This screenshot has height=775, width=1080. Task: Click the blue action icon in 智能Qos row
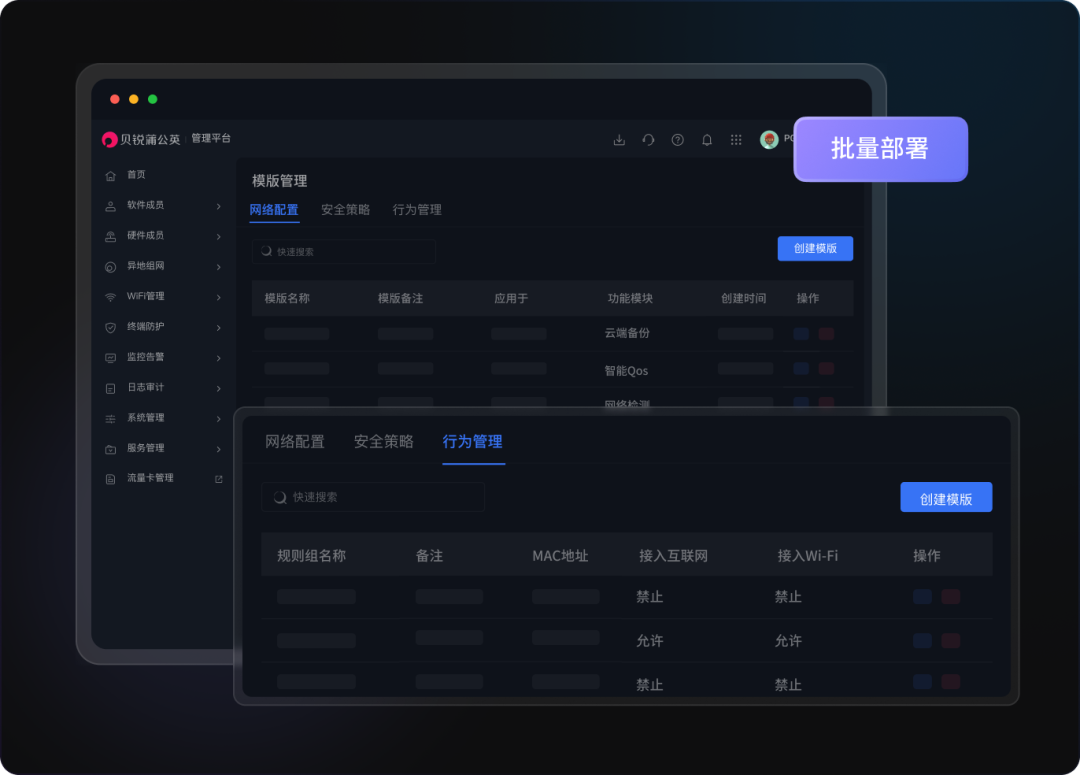tap(801, 369)
